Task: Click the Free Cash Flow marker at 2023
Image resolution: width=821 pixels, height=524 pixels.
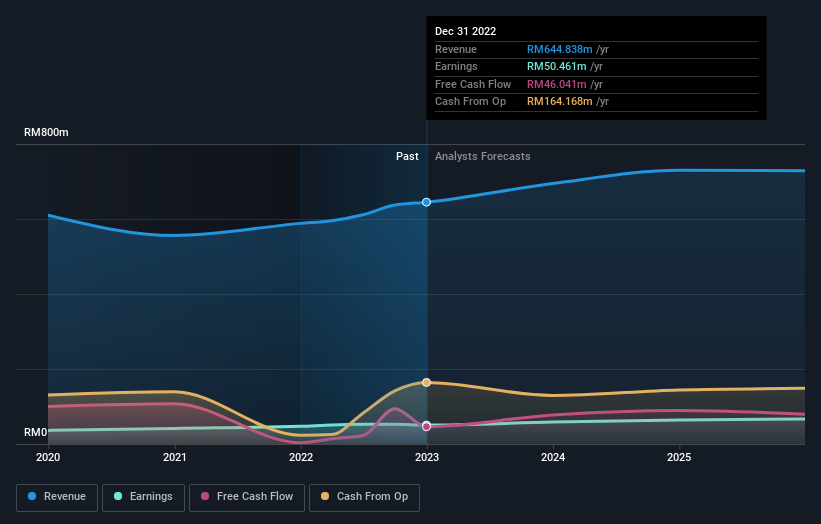Action: pos(427,427)
